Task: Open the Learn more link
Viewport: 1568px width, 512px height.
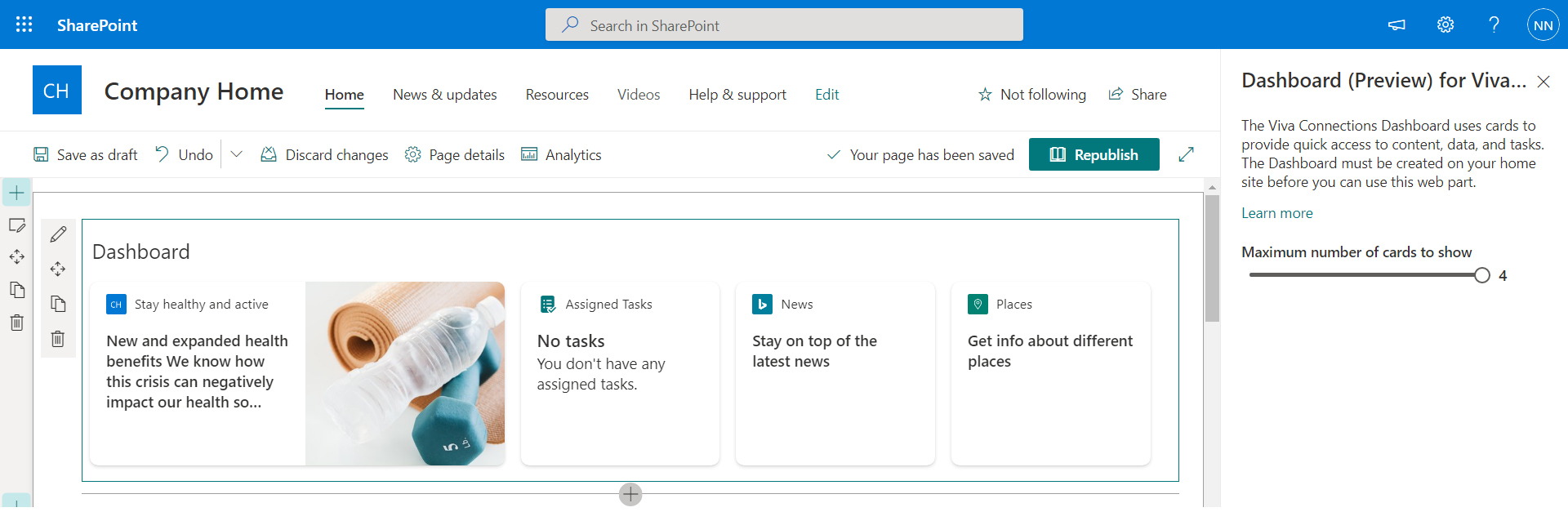Action: coord(1276,213)
